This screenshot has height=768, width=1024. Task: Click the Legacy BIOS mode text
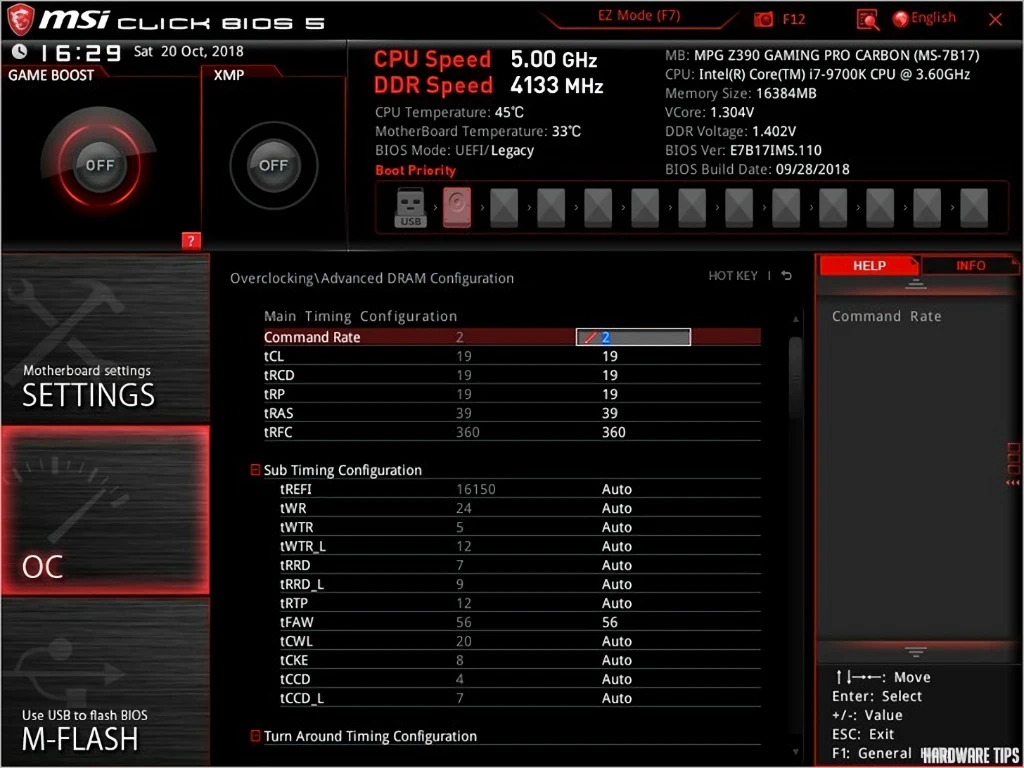[x=512, y=150]
